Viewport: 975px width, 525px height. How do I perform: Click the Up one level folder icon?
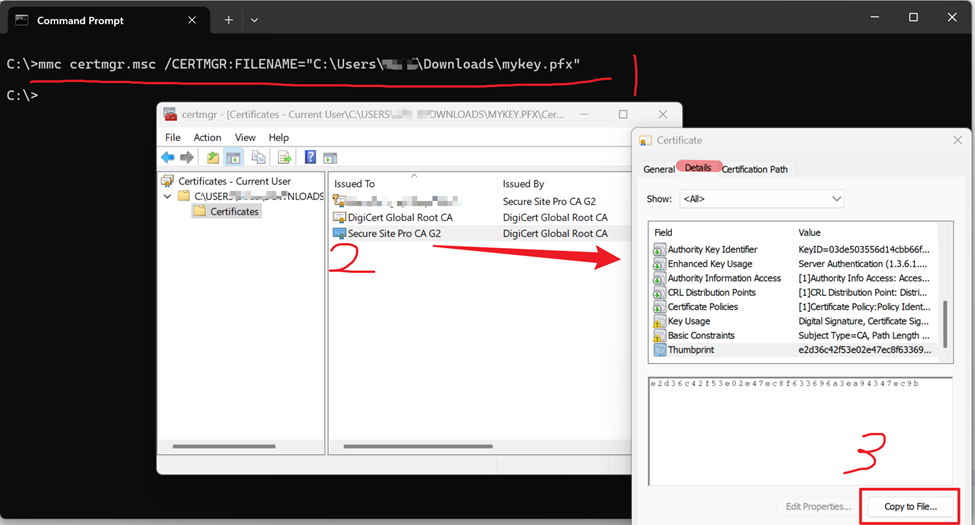(213, 158)
